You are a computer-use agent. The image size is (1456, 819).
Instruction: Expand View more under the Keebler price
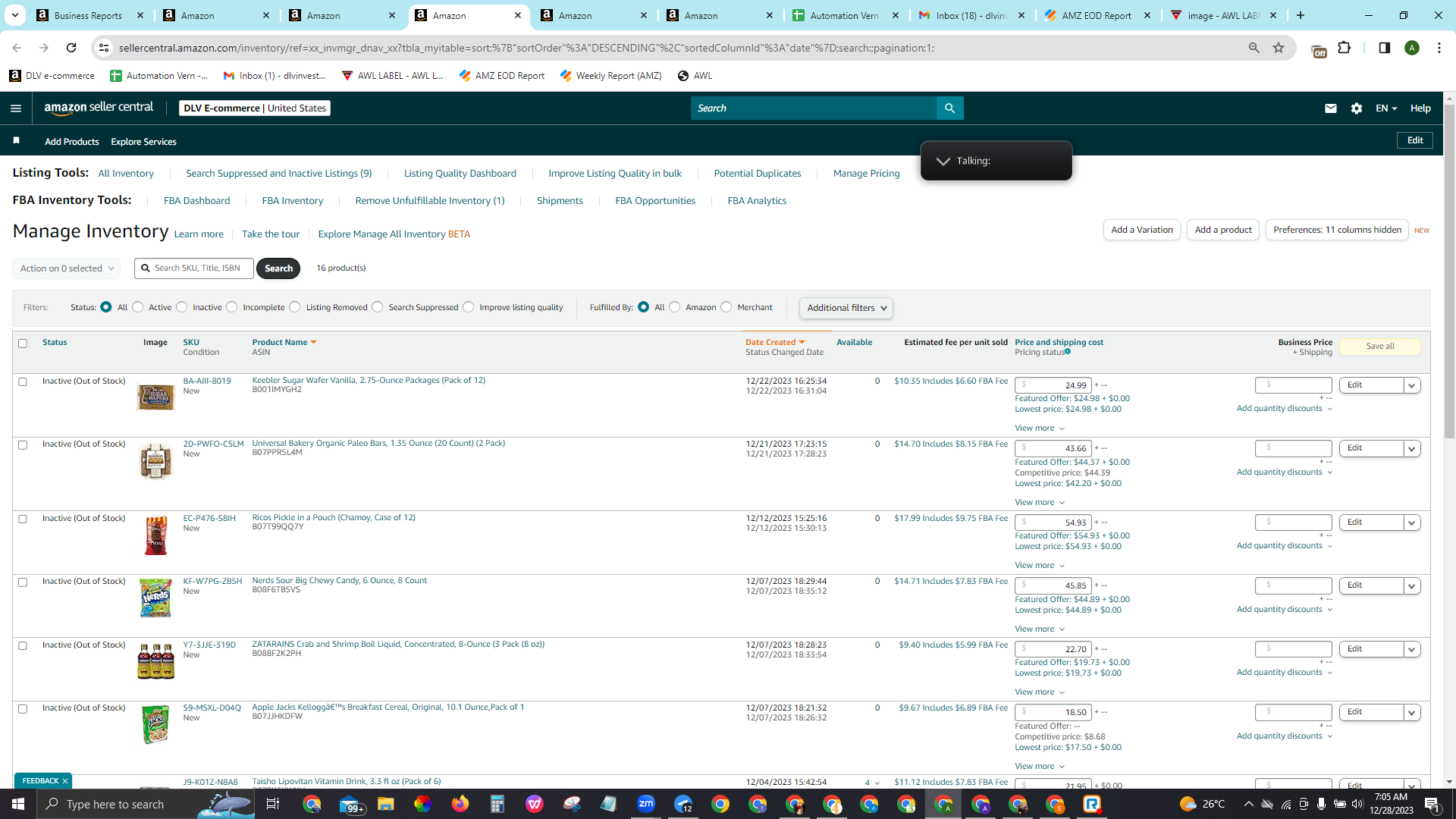1040,428
